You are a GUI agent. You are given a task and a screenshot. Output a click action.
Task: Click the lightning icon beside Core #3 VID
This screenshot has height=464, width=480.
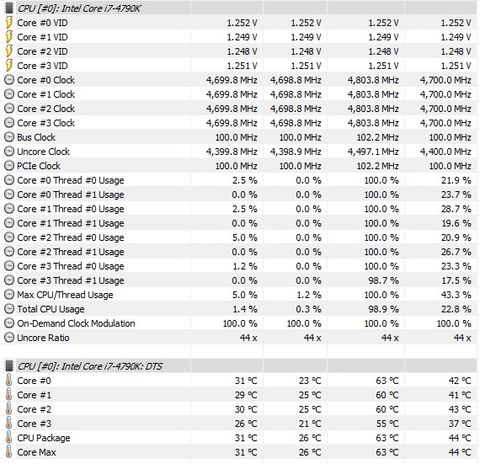click(x=9, y=66)
